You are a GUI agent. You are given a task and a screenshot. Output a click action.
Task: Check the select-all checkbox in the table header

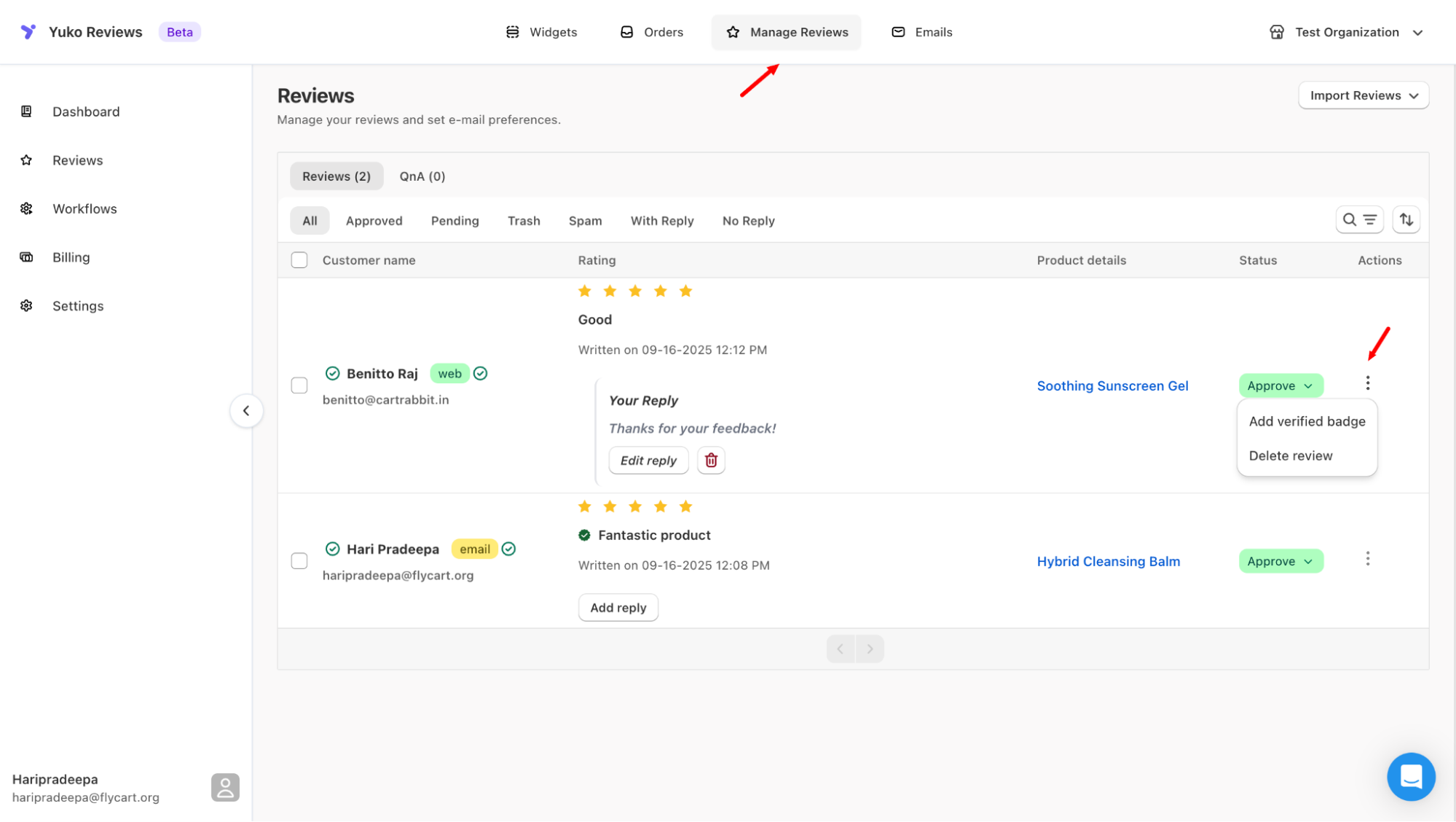pyautogui.click(x=299, y=260)
